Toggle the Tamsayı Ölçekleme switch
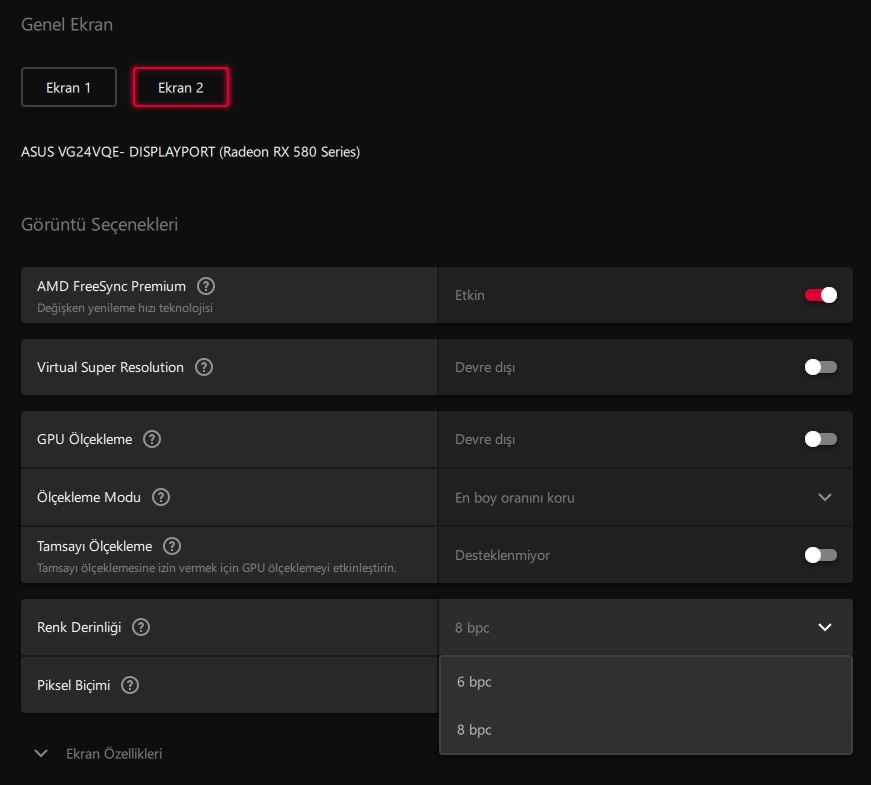 (820, 555)
